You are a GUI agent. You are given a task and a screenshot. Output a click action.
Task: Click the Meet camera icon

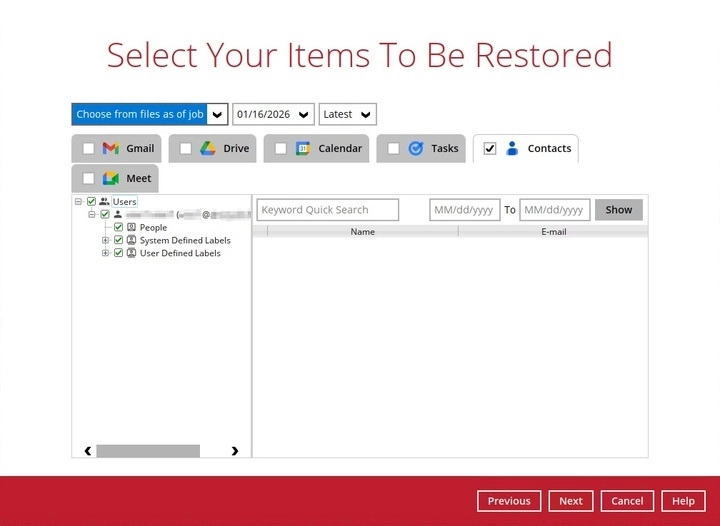tap(110, 179)
